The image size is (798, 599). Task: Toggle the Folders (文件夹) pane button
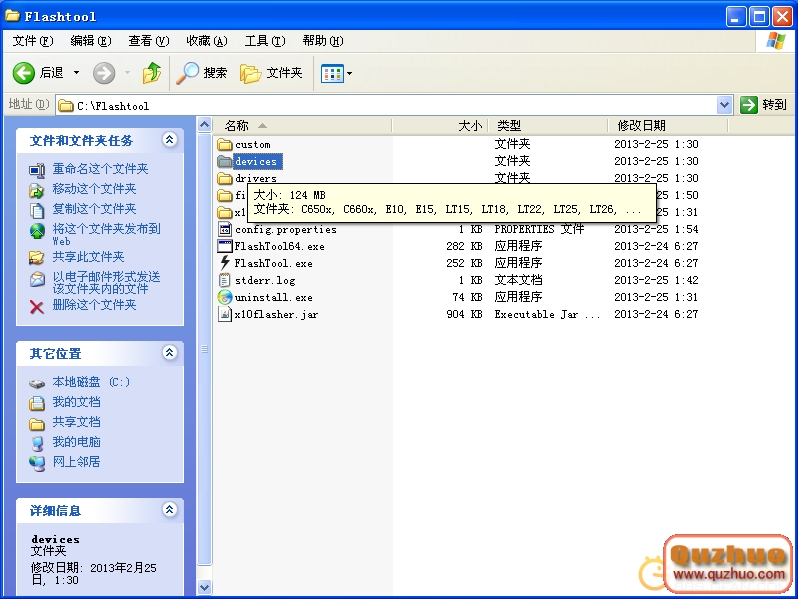point(271,73)
